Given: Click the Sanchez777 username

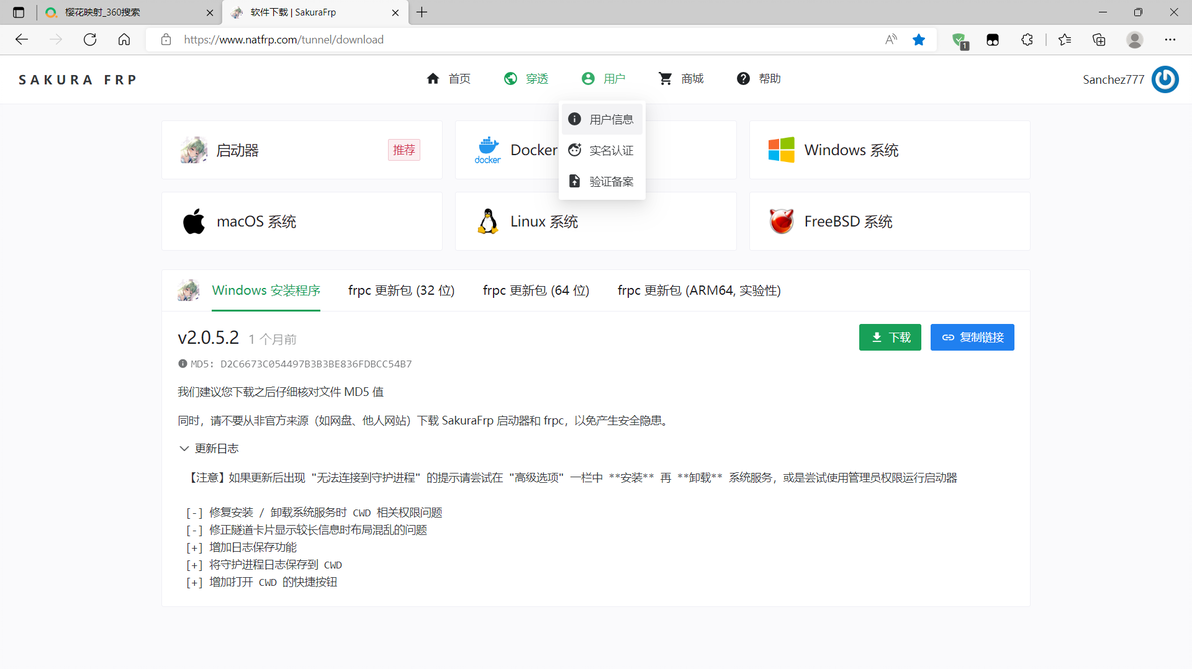Looking at the screenshot, I should point(1113,80).
